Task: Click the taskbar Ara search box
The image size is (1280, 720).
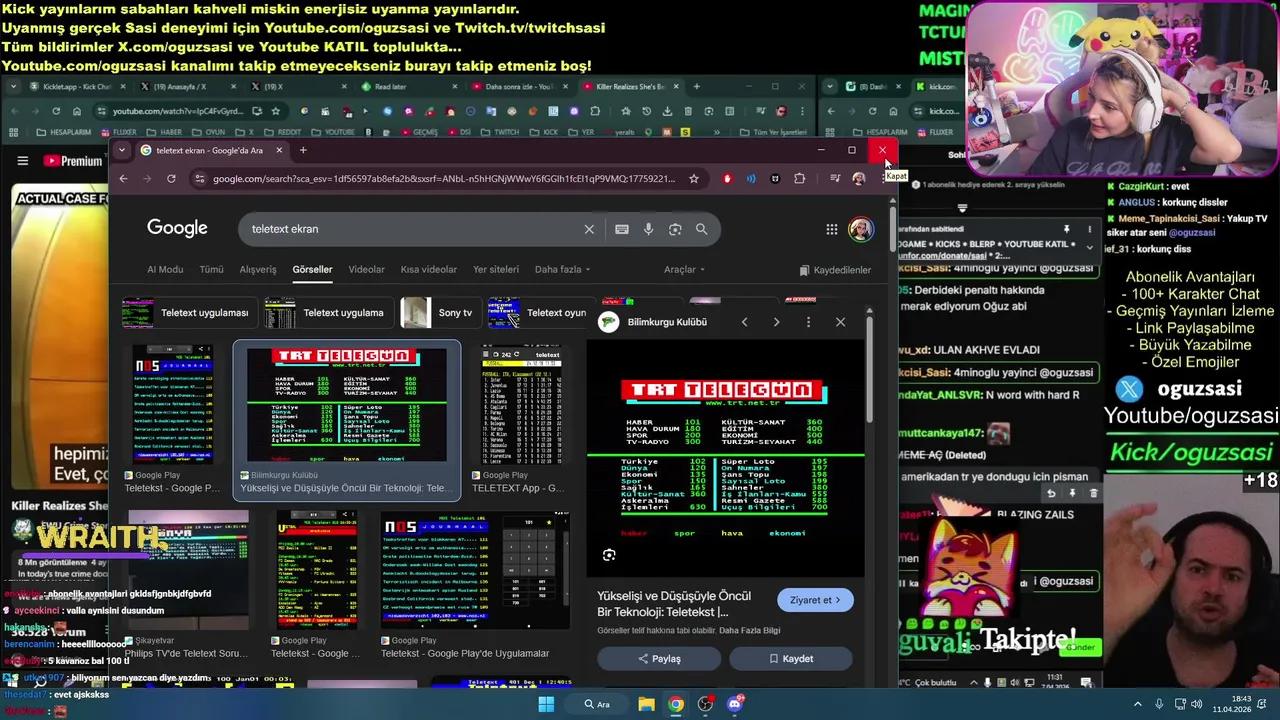Action: (x=597, y=704)
